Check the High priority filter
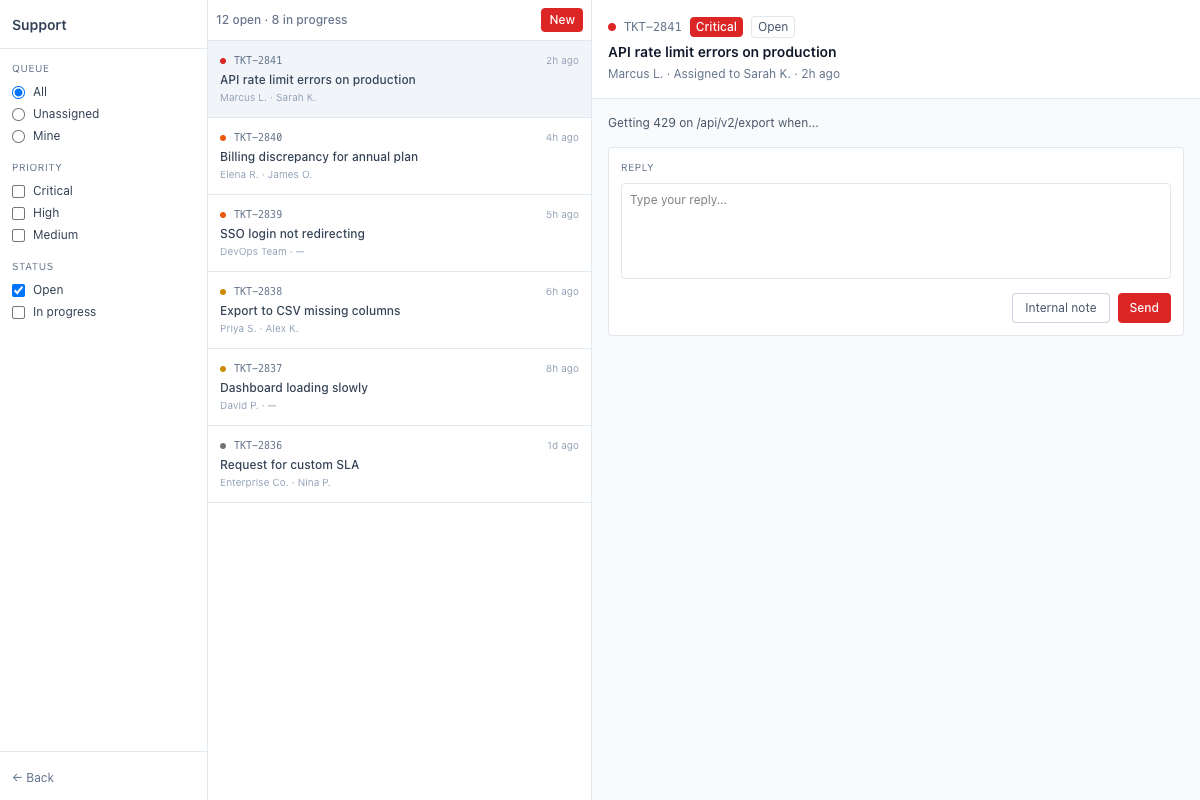 point(17,213)
